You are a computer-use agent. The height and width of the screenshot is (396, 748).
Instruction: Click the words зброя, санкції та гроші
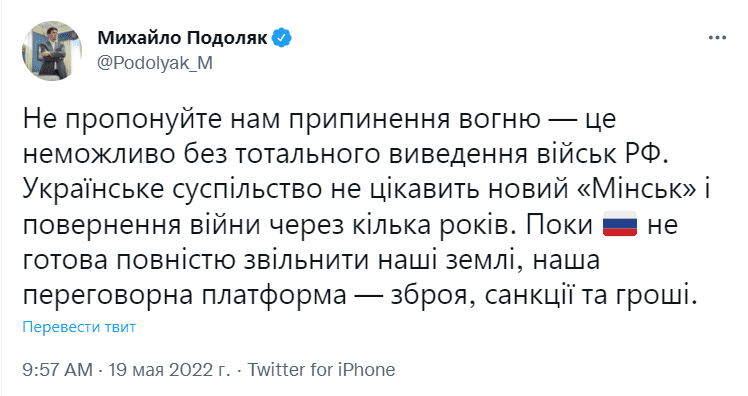(x=540, y=296)
